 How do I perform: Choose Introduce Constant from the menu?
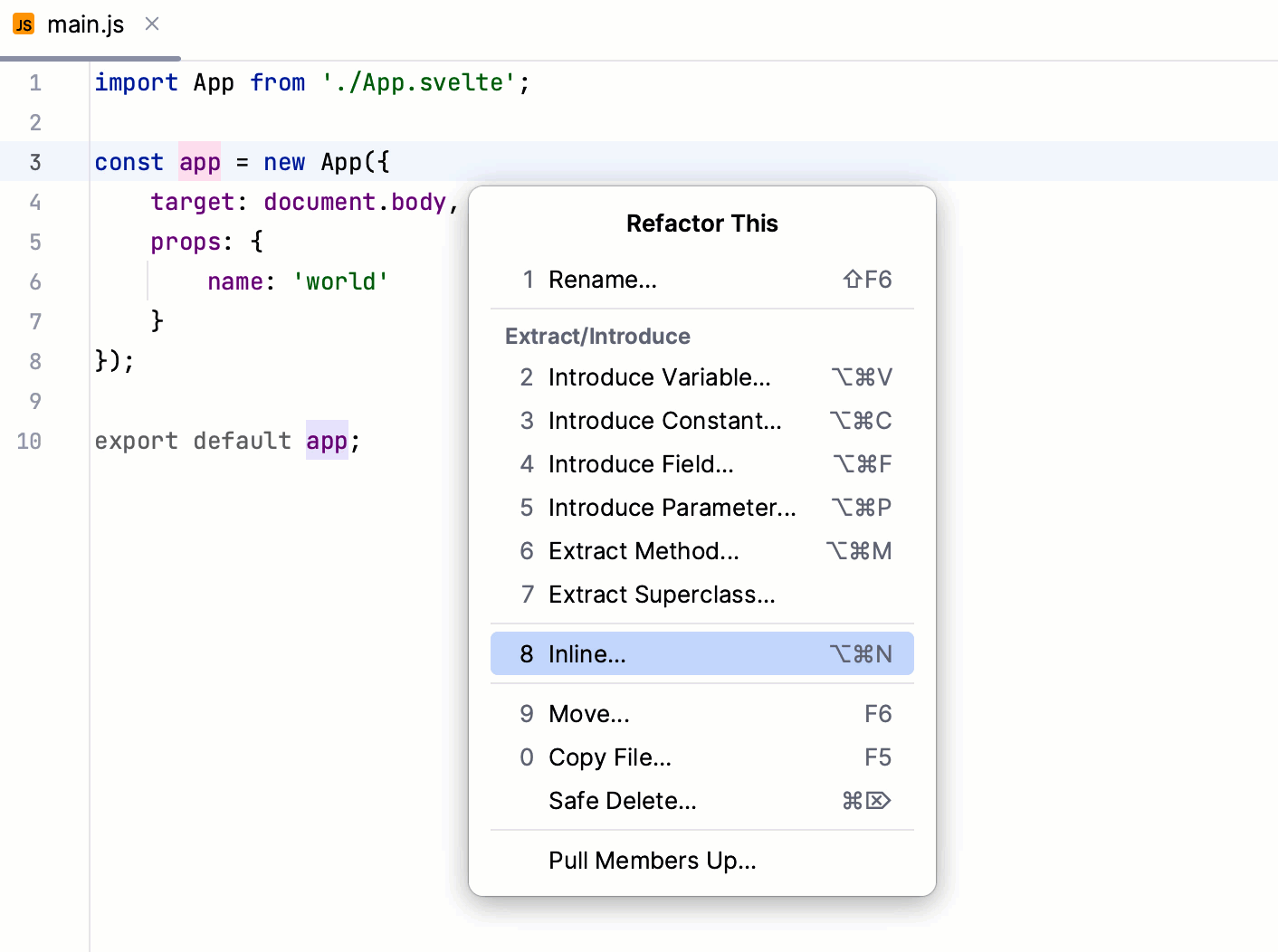[x=663, y=421]
